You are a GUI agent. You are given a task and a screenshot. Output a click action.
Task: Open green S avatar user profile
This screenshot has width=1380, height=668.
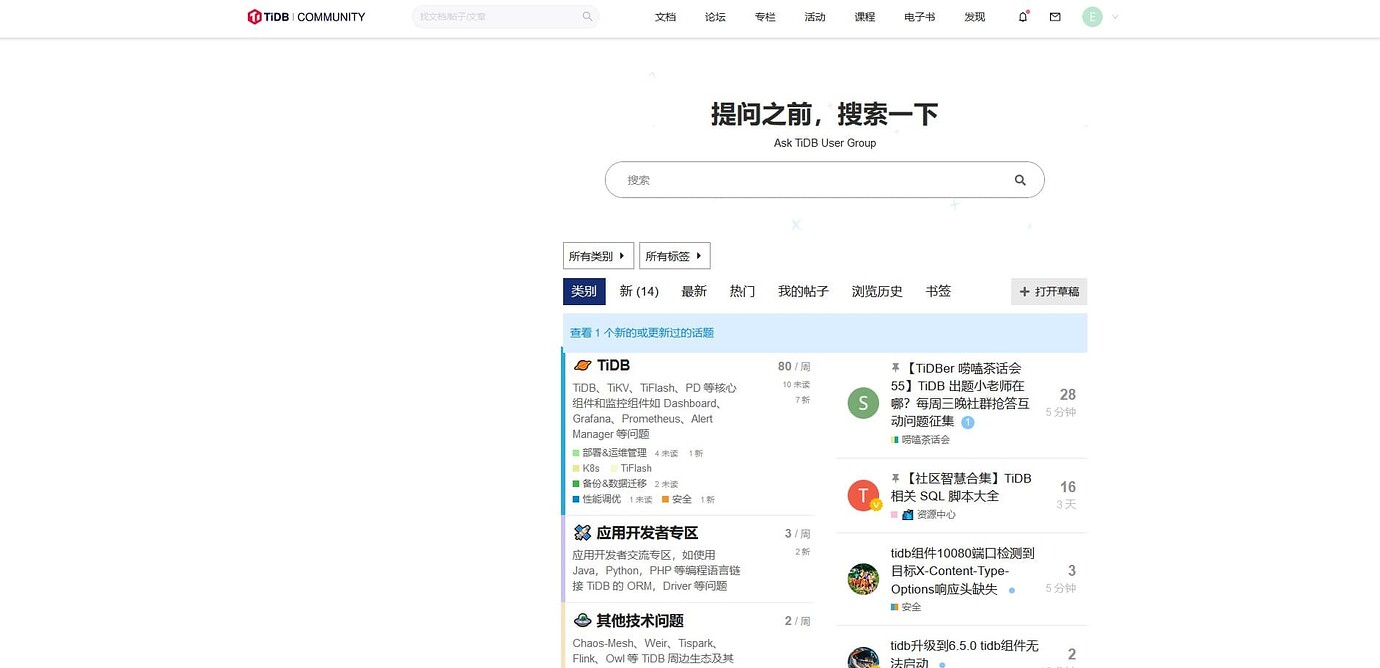coord(863,403)
